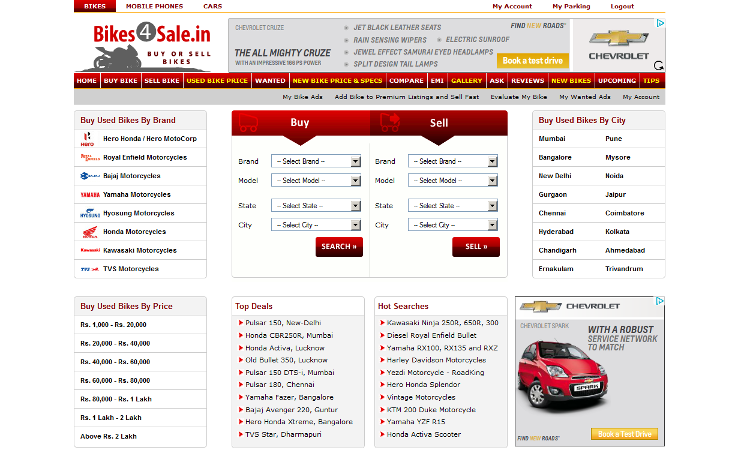This screenshot has width=750, height=450.
Task: Click the Sell button
Action: pos(476,247)
